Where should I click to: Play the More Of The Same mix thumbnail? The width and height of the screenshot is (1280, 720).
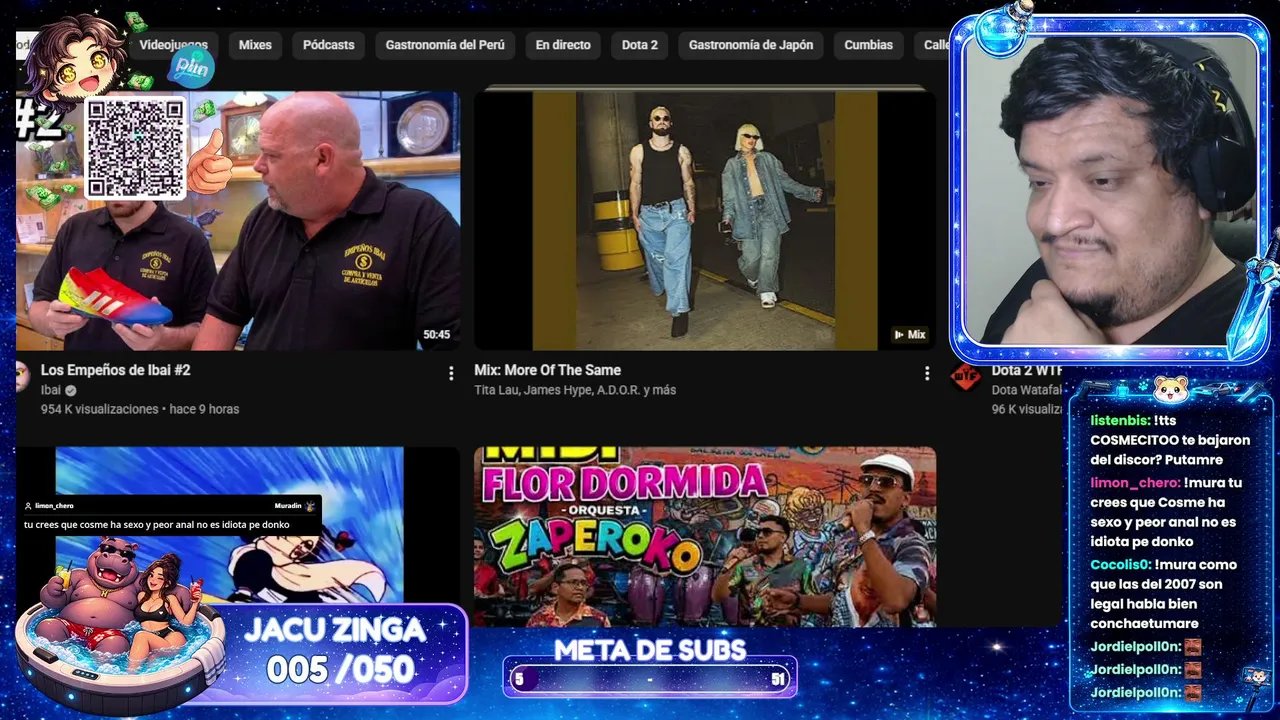click(705, 221)
